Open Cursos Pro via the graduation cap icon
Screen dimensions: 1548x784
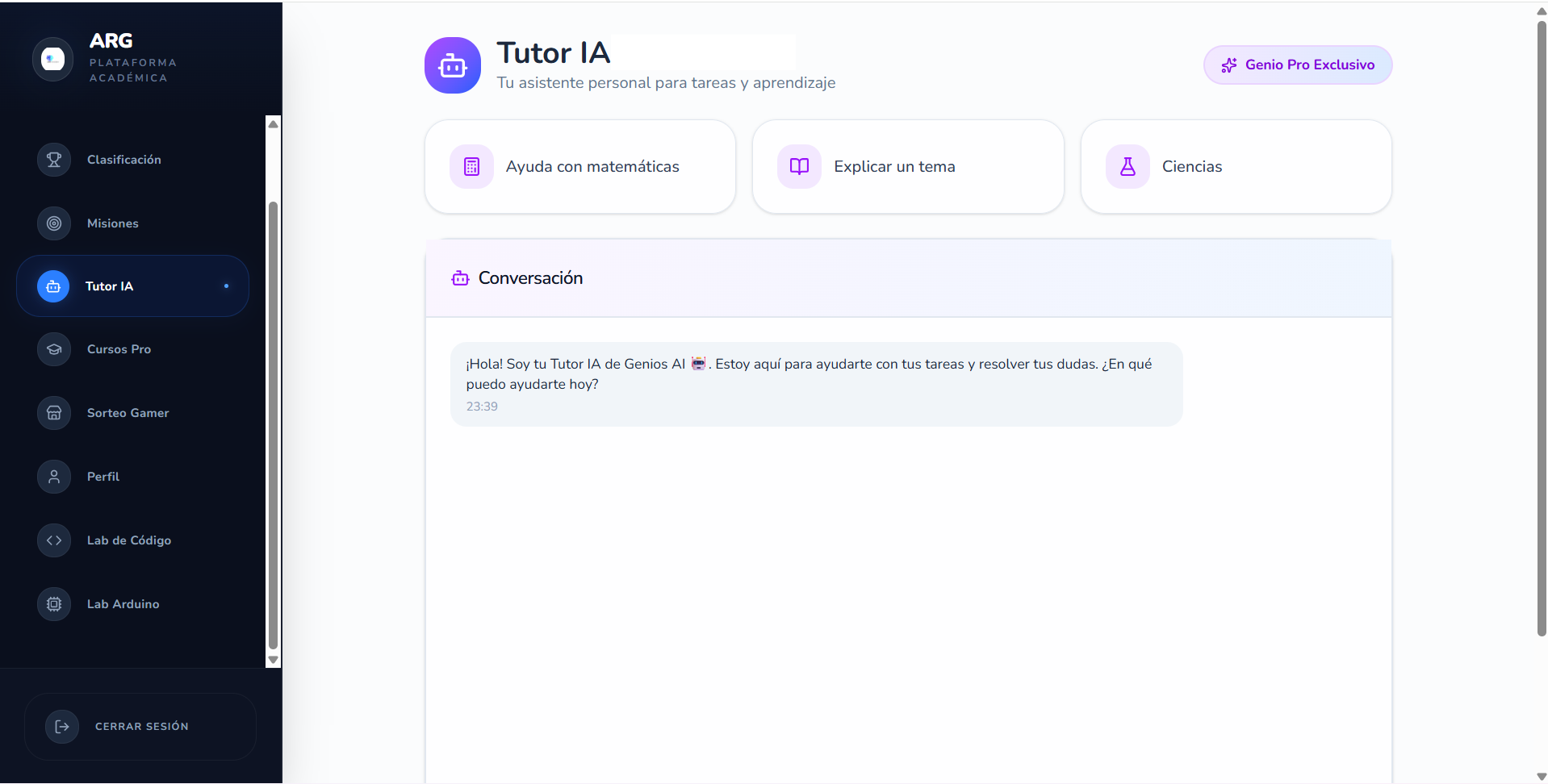click(53, 348)
